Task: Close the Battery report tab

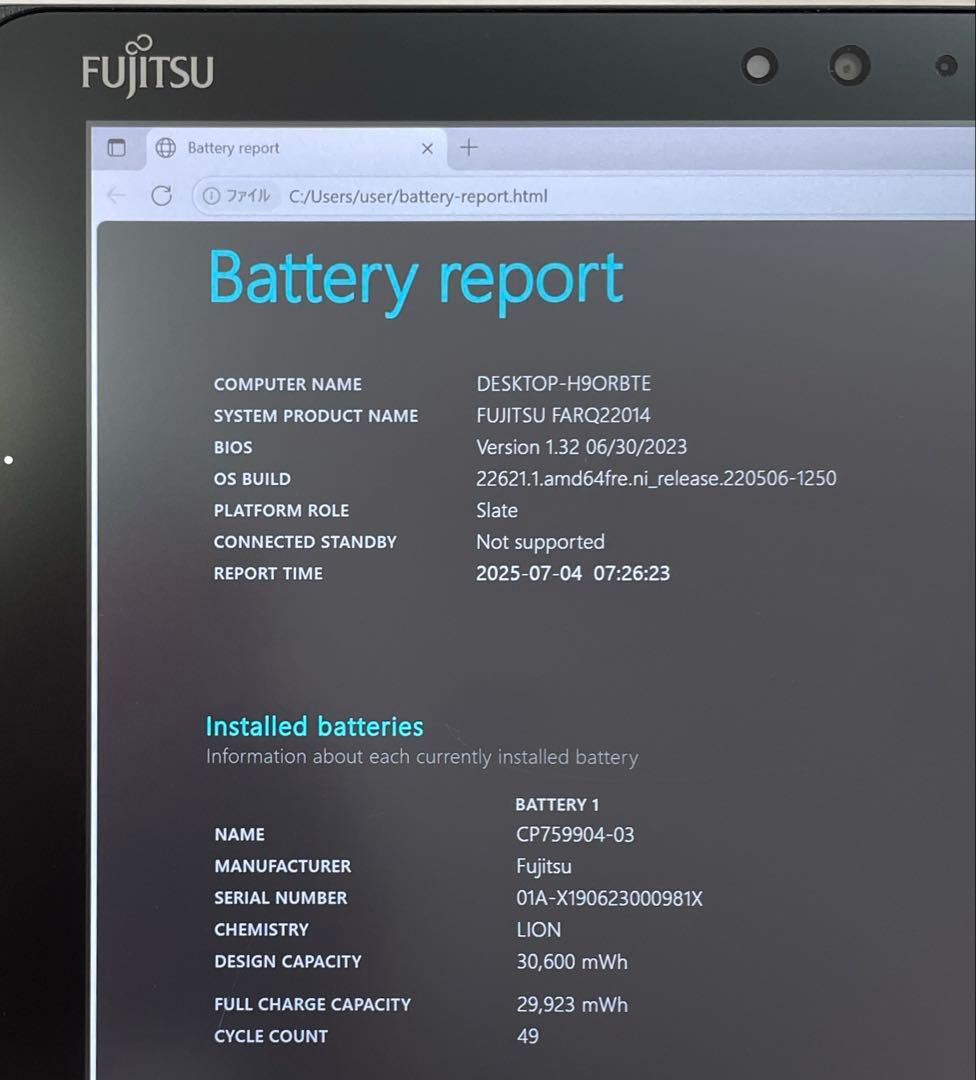Action: click(427, 149)
